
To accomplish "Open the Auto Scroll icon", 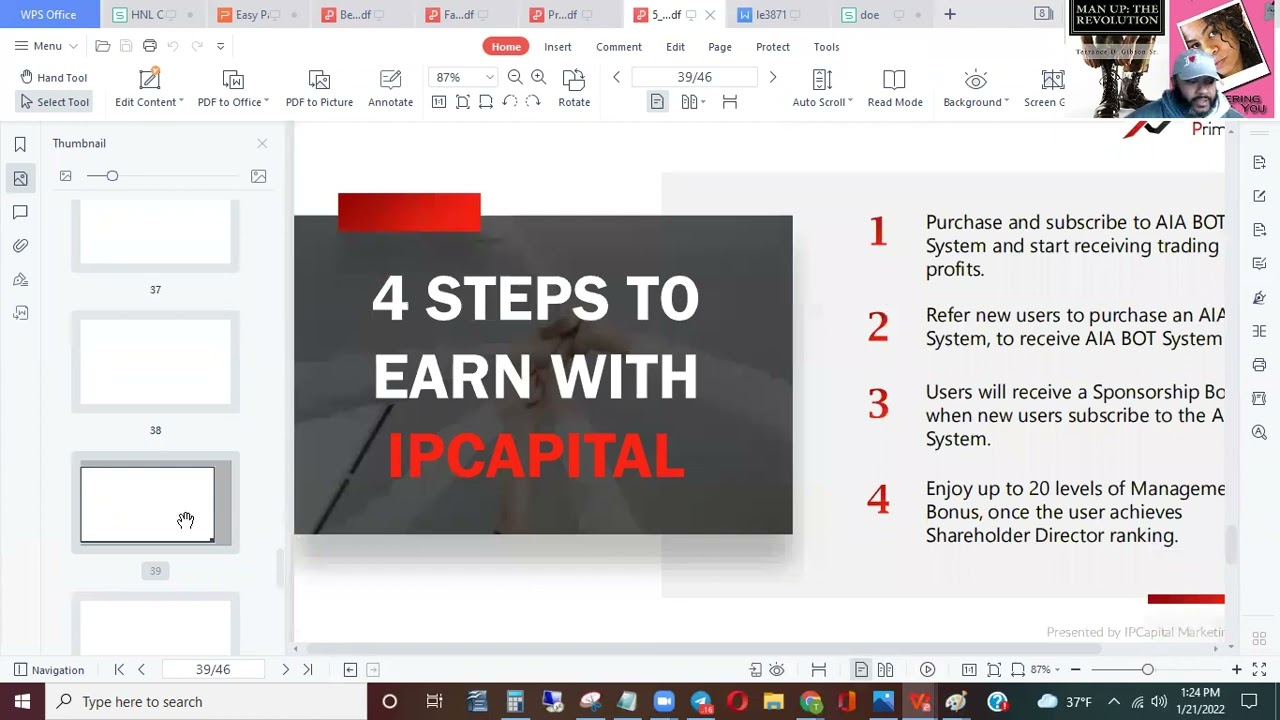I will point(822,80).
